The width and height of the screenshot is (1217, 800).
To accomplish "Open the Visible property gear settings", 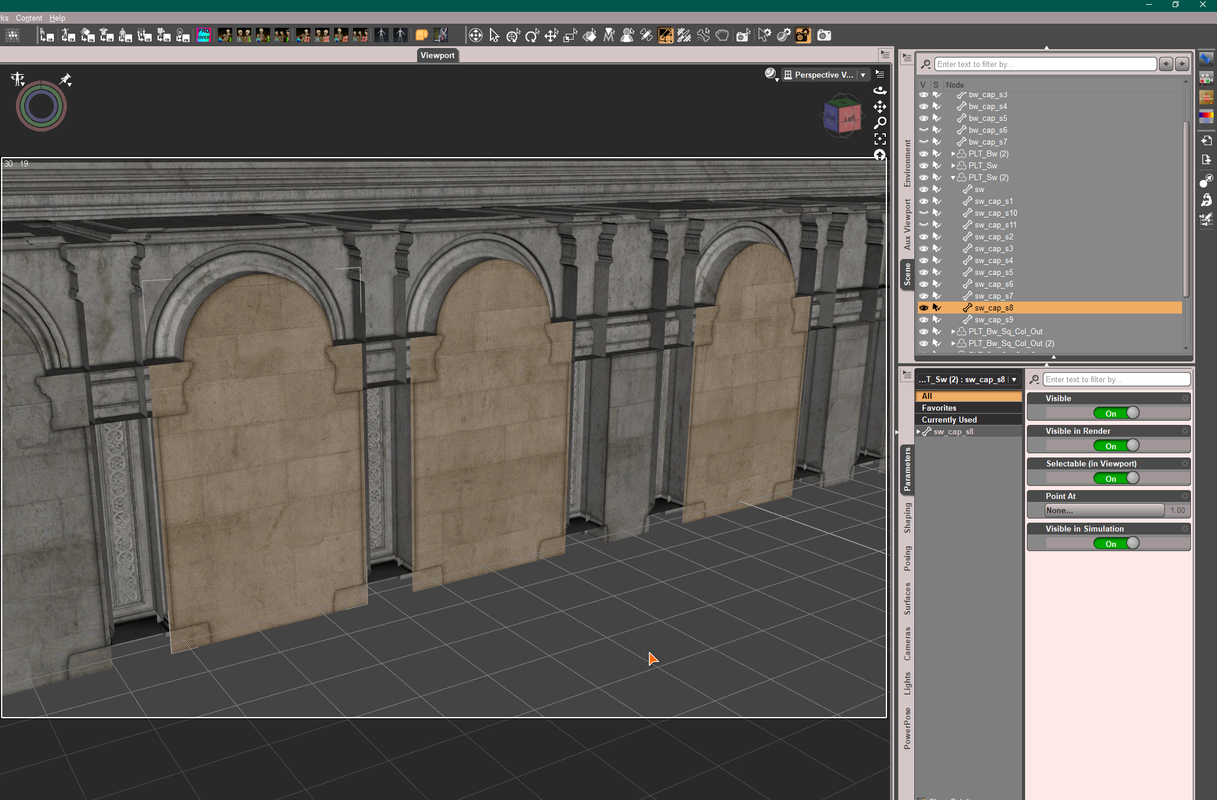I will coord(1185,399).
